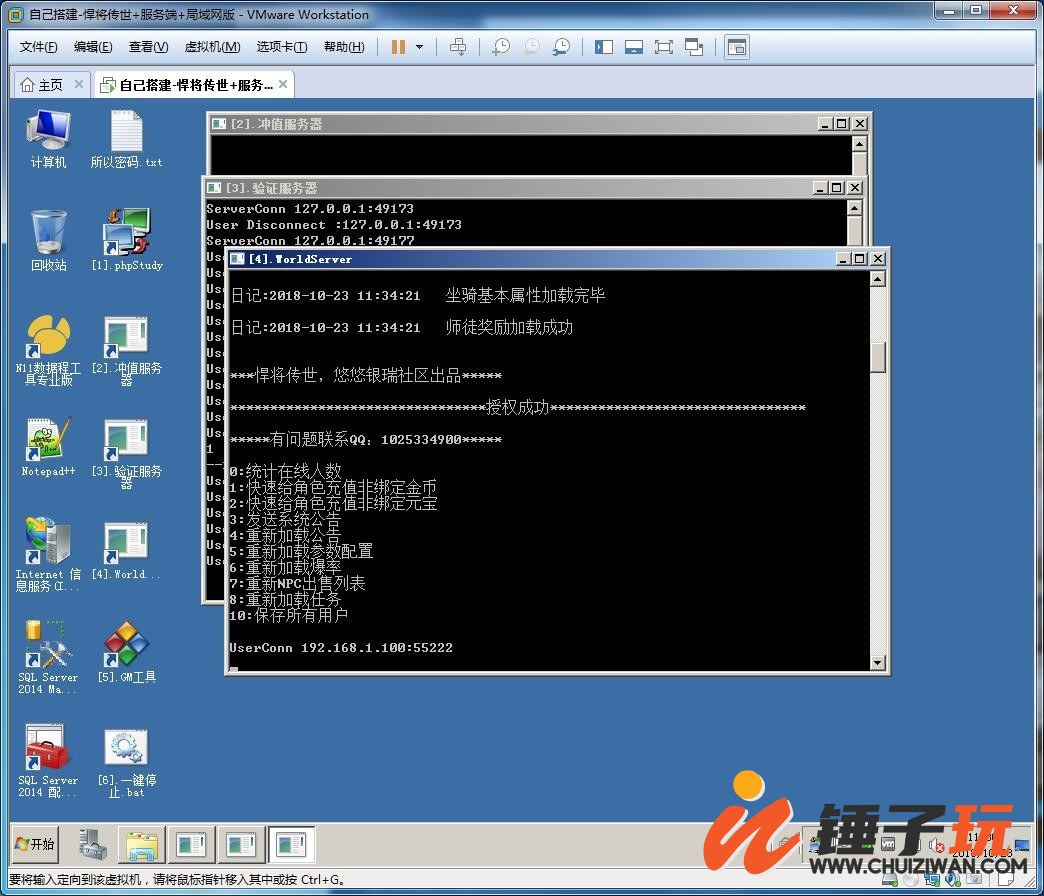Toggle the library sidebar view icon
This screenshot has height=896, width=1044.
click(604, 47)
